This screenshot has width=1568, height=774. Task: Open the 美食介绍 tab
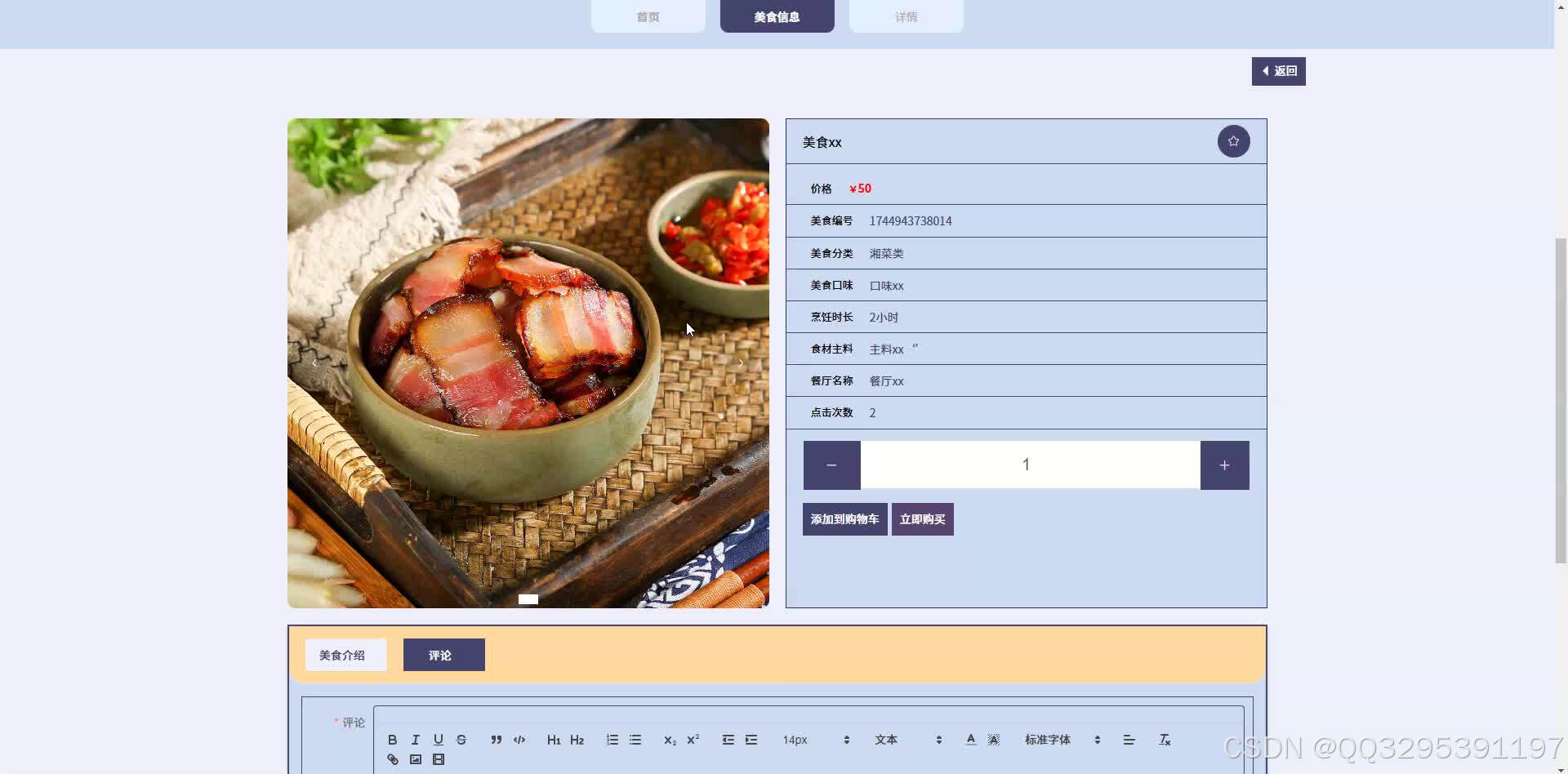coord(345,655)
